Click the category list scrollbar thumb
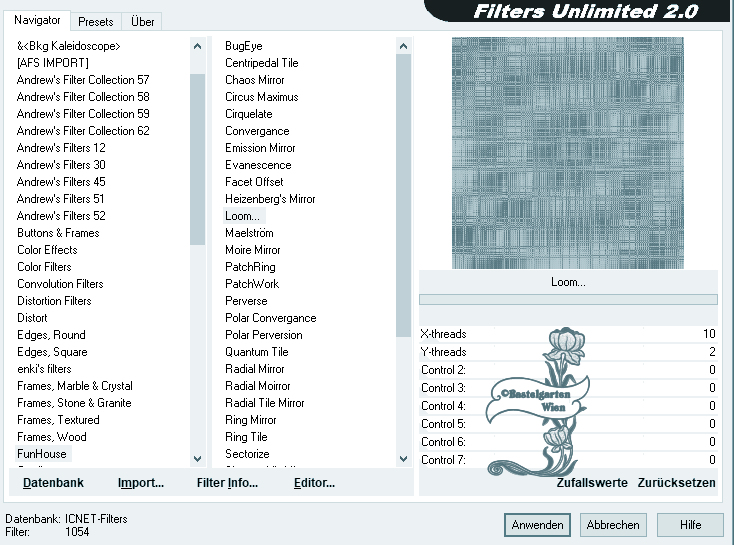 point(198,159)
